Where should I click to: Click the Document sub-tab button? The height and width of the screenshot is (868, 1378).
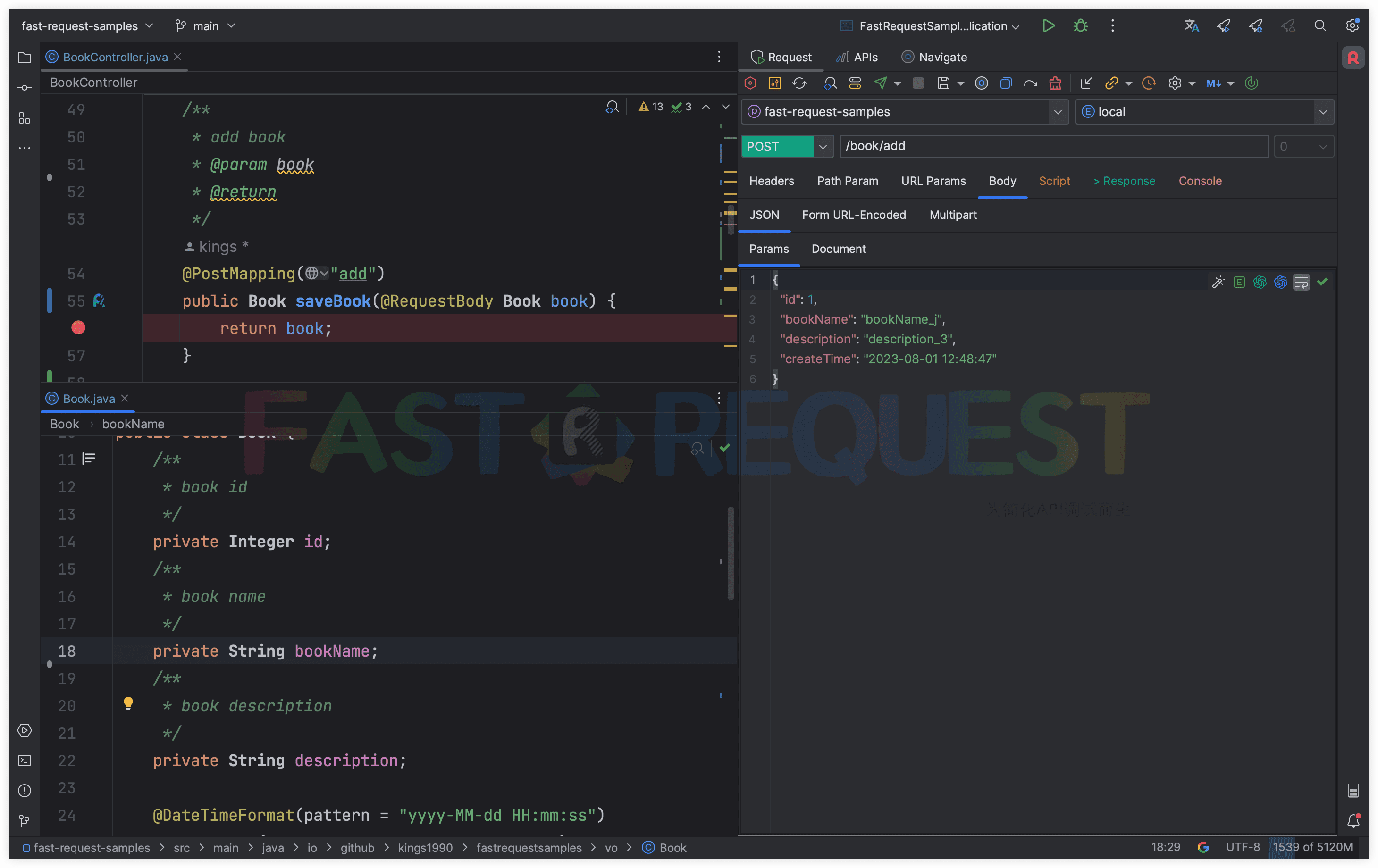pos(838,249)
